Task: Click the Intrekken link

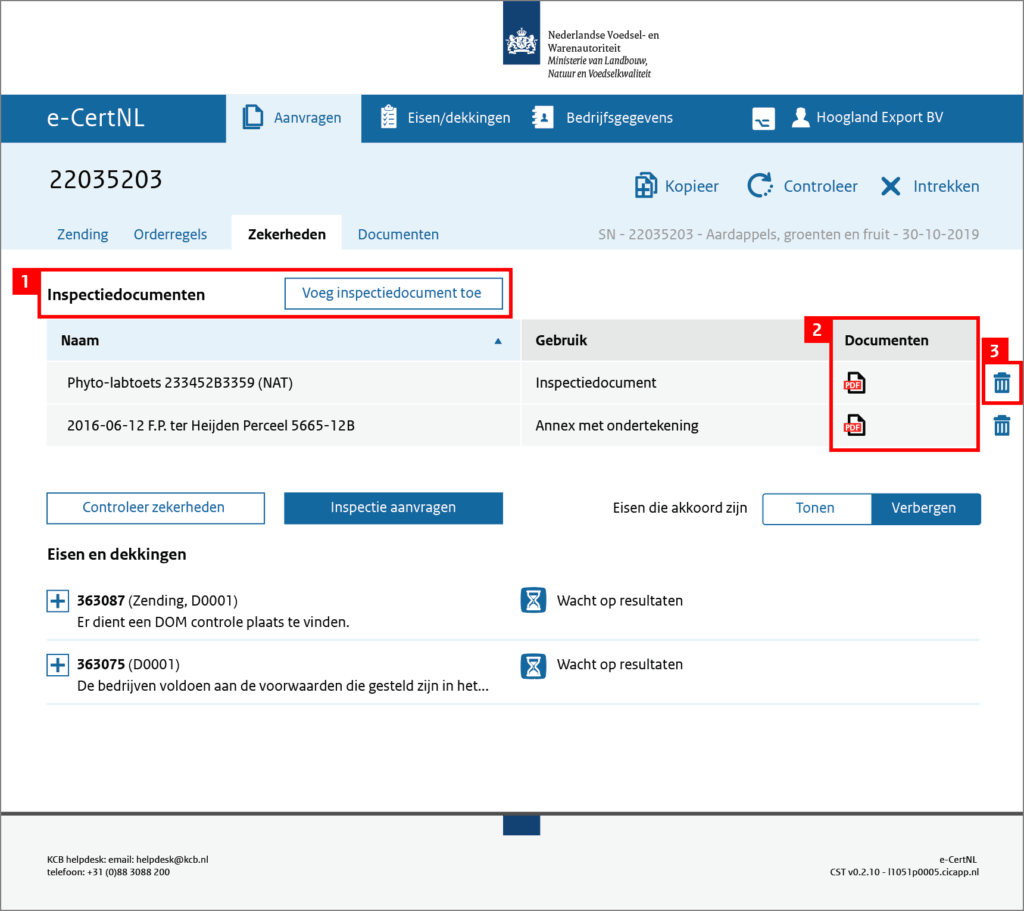Action: pos(946,186)
